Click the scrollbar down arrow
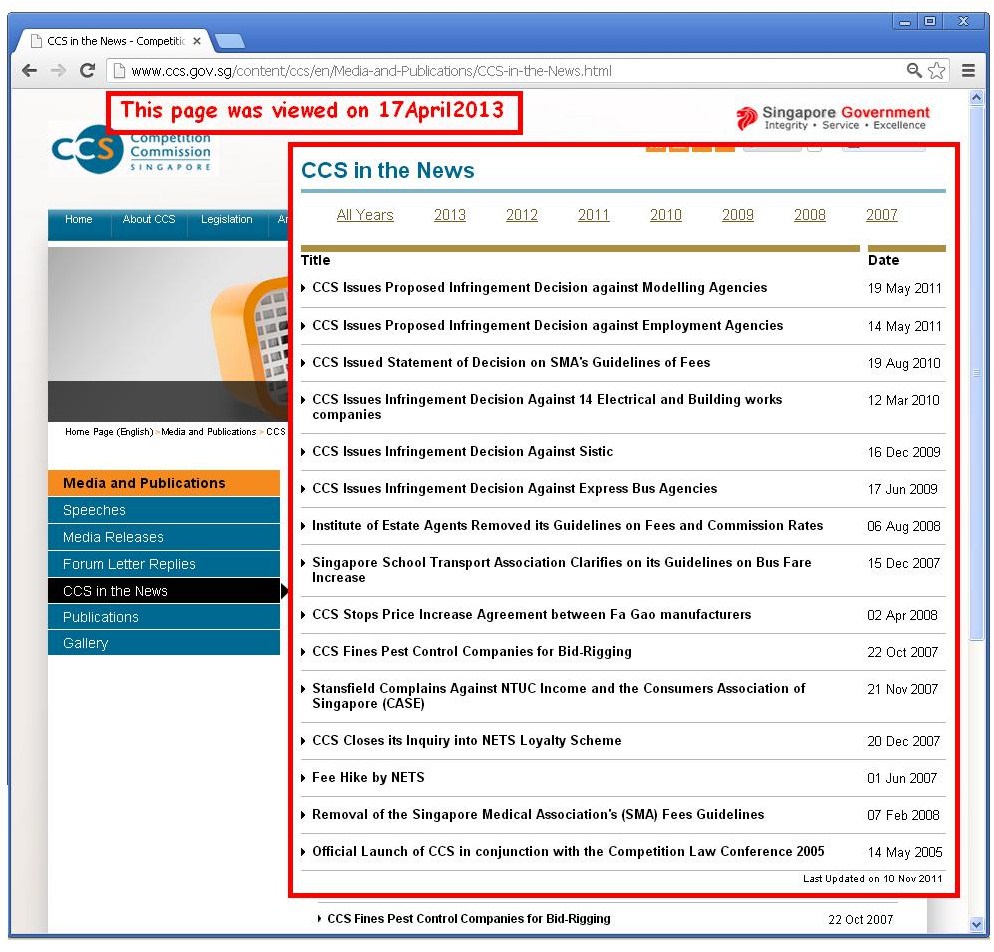This screenshot has height=952, width=994. 976,925
